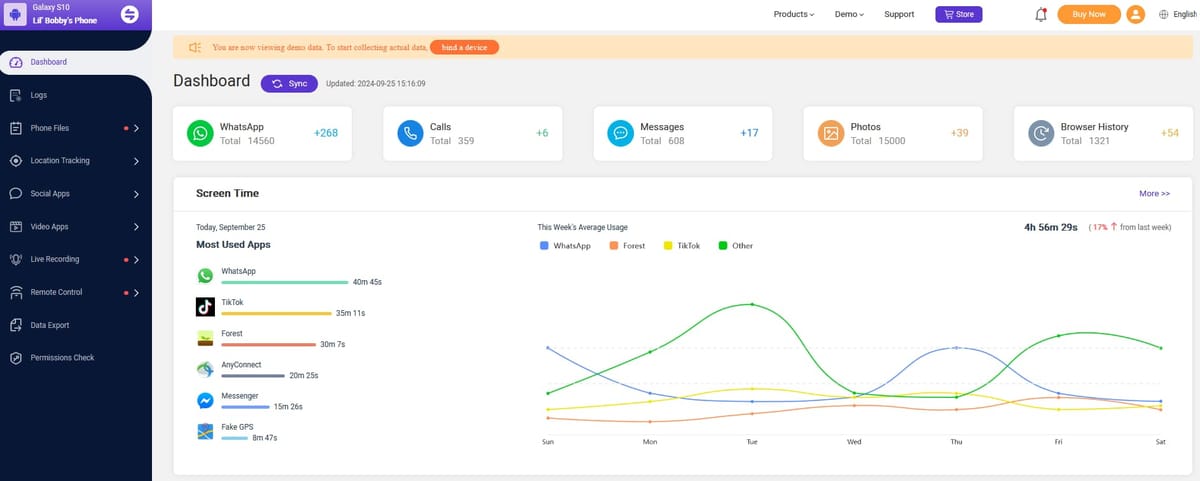Select Data Export in the sidebar
This screenshot has width=1200, height=481.
[x=49, y=325]
